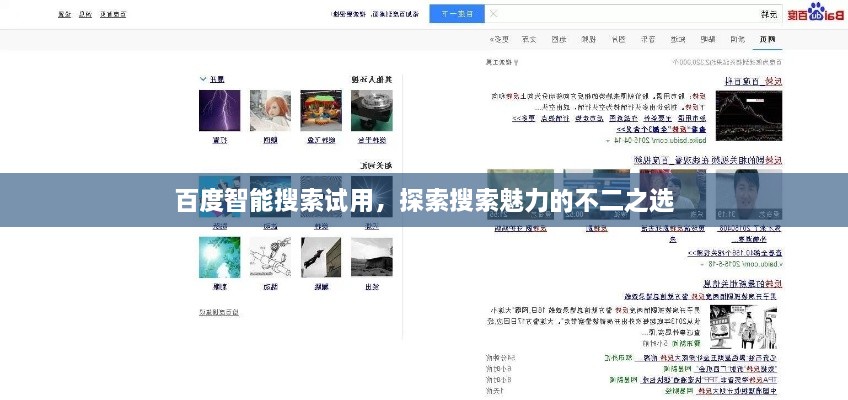The image size is (848, 400).
Task: Open the stock chart thumbnail
Action: [748, 116]
